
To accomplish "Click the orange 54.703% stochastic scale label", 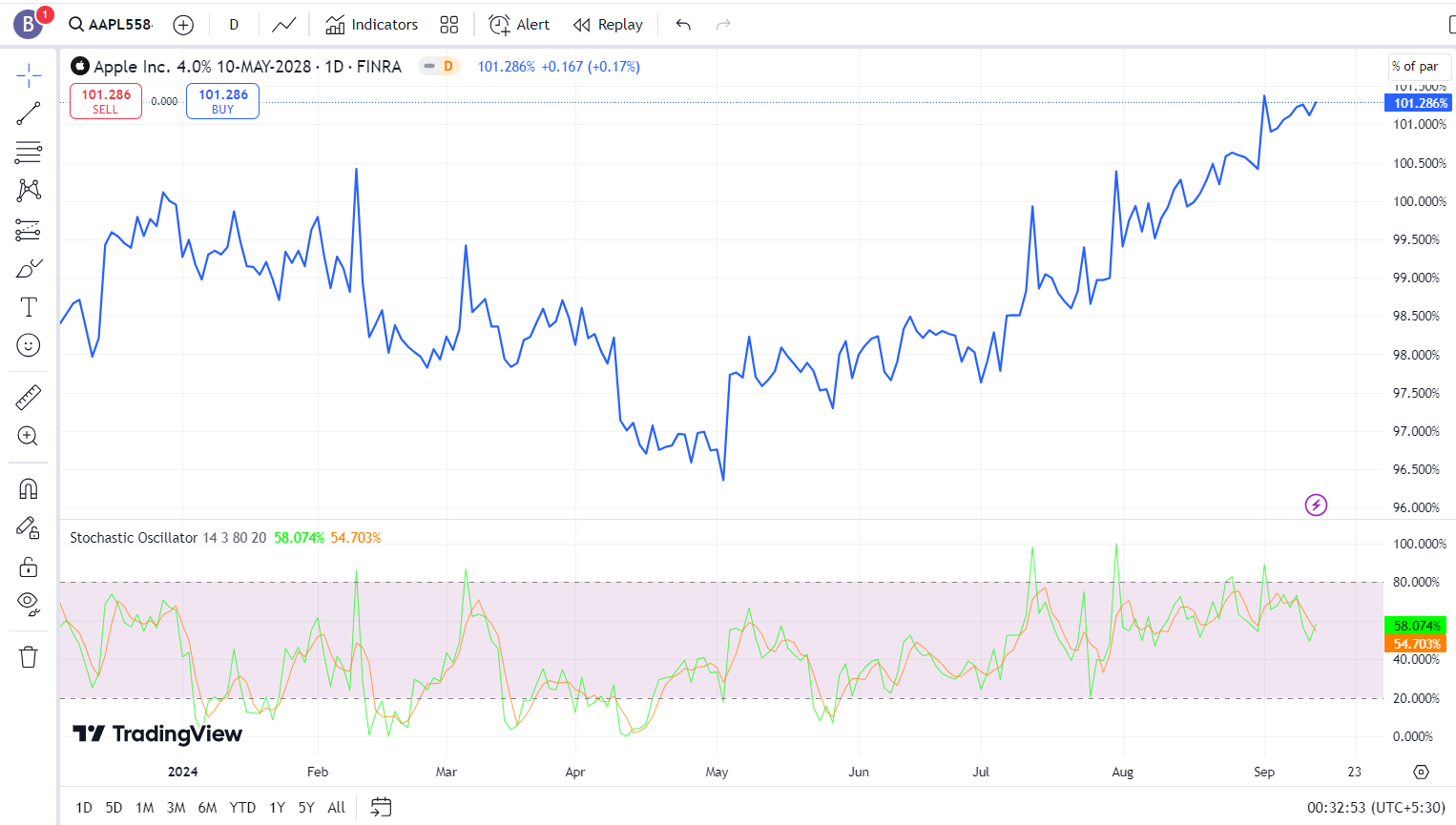I will point(1415,644).
